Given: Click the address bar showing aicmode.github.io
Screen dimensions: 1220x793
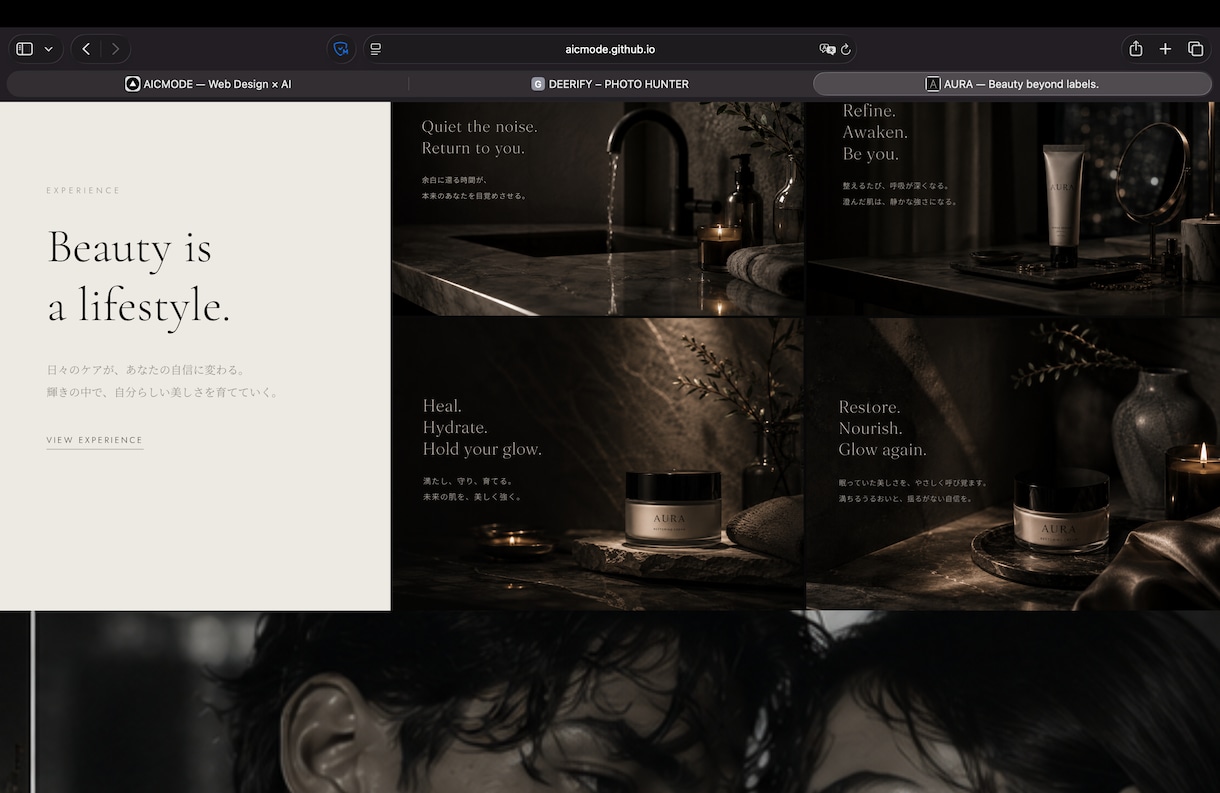Looking at the screenshot, I should (610, 49).
